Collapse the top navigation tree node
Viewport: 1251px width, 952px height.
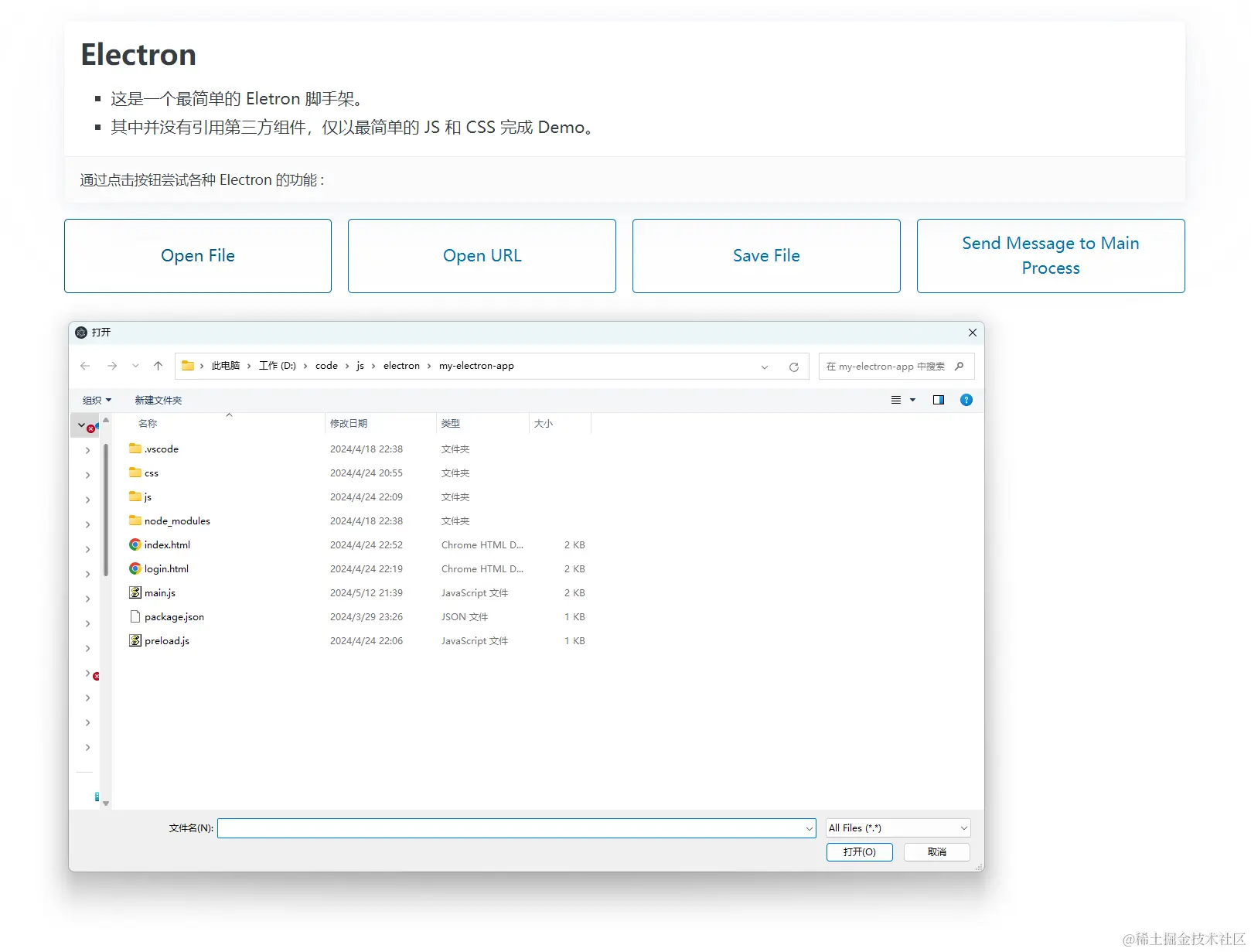coord(81,425)
